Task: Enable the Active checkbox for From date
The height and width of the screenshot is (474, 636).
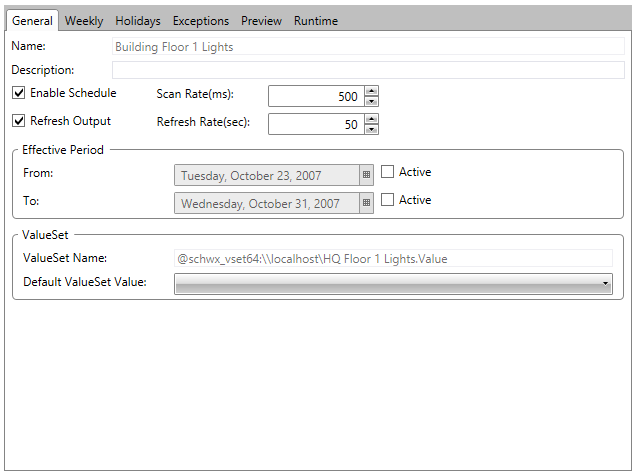Action: point(388,172)
